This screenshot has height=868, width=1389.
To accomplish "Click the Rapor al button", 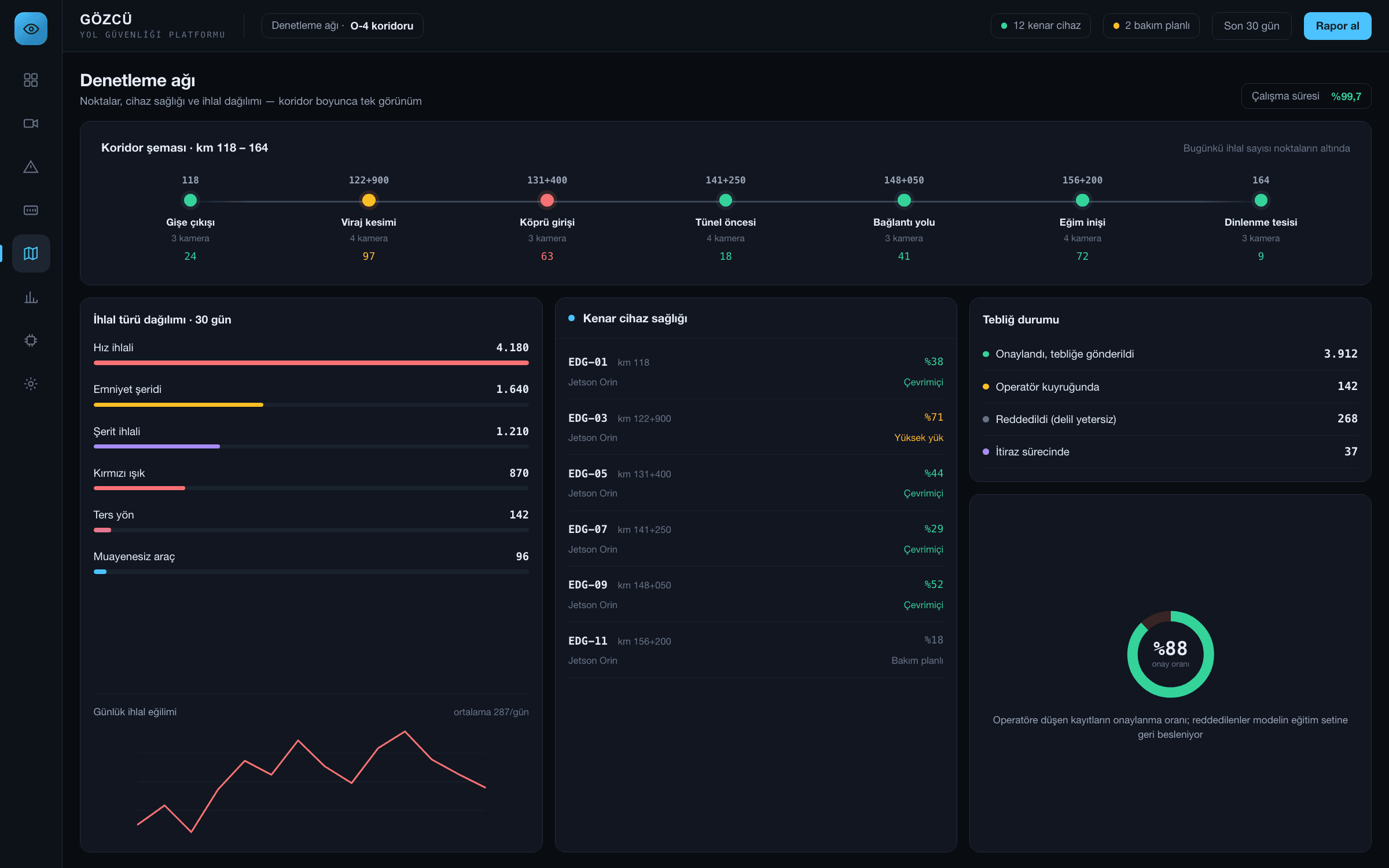I will click(1337, 26).
